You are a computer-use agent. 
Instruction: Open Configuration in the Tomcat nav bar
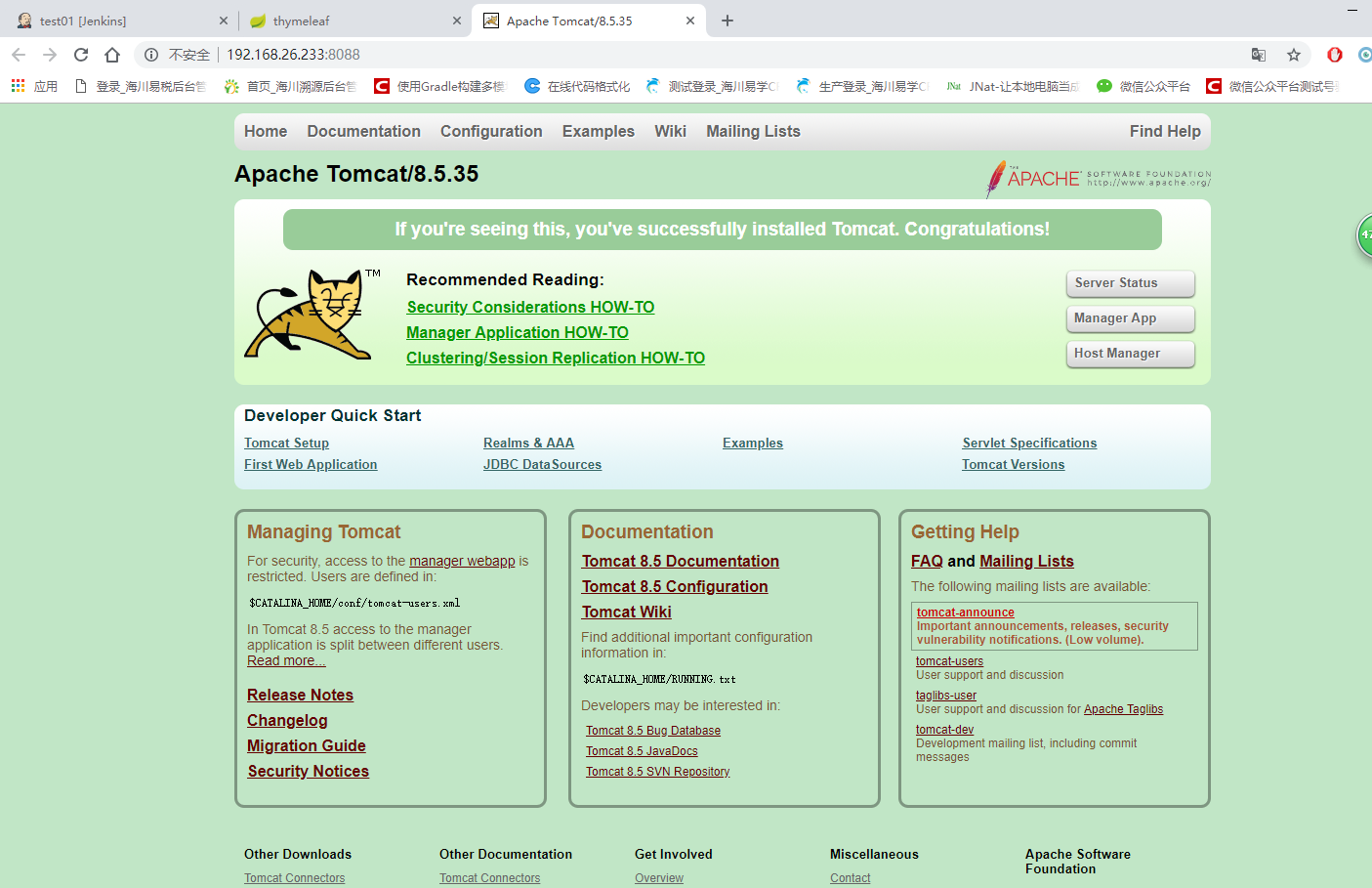pos(491,131)
